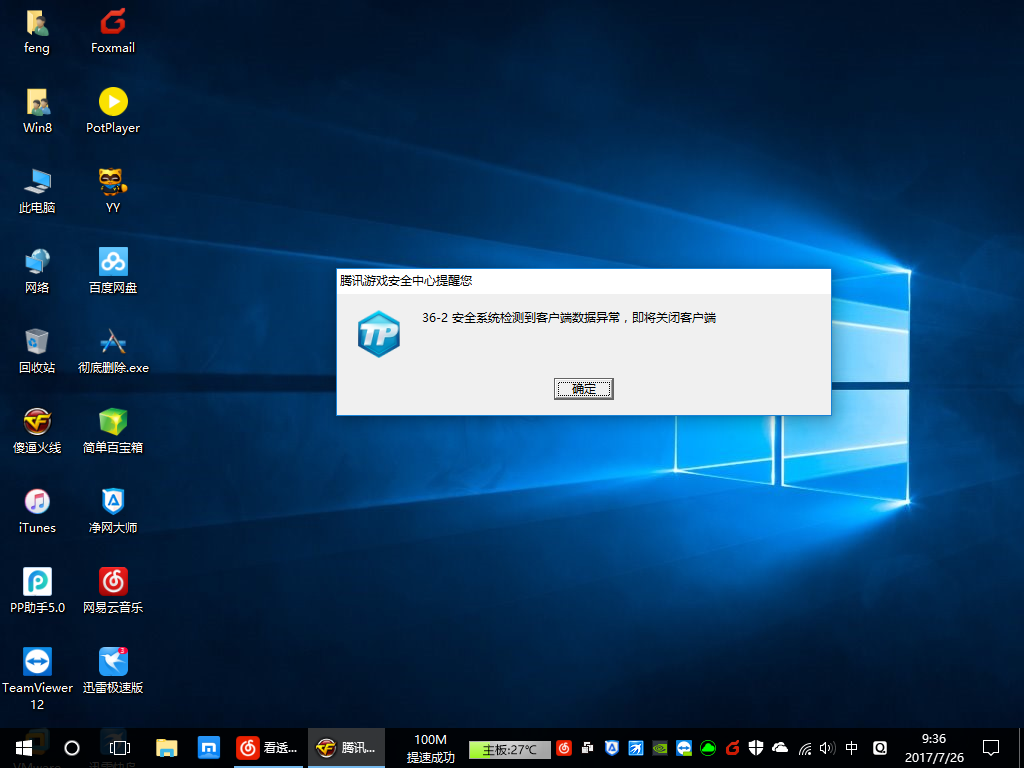This screenshot has width=1025, height=768.
Task: Select the 网易云音乐 desktop icon
Action: click(112, 592)
